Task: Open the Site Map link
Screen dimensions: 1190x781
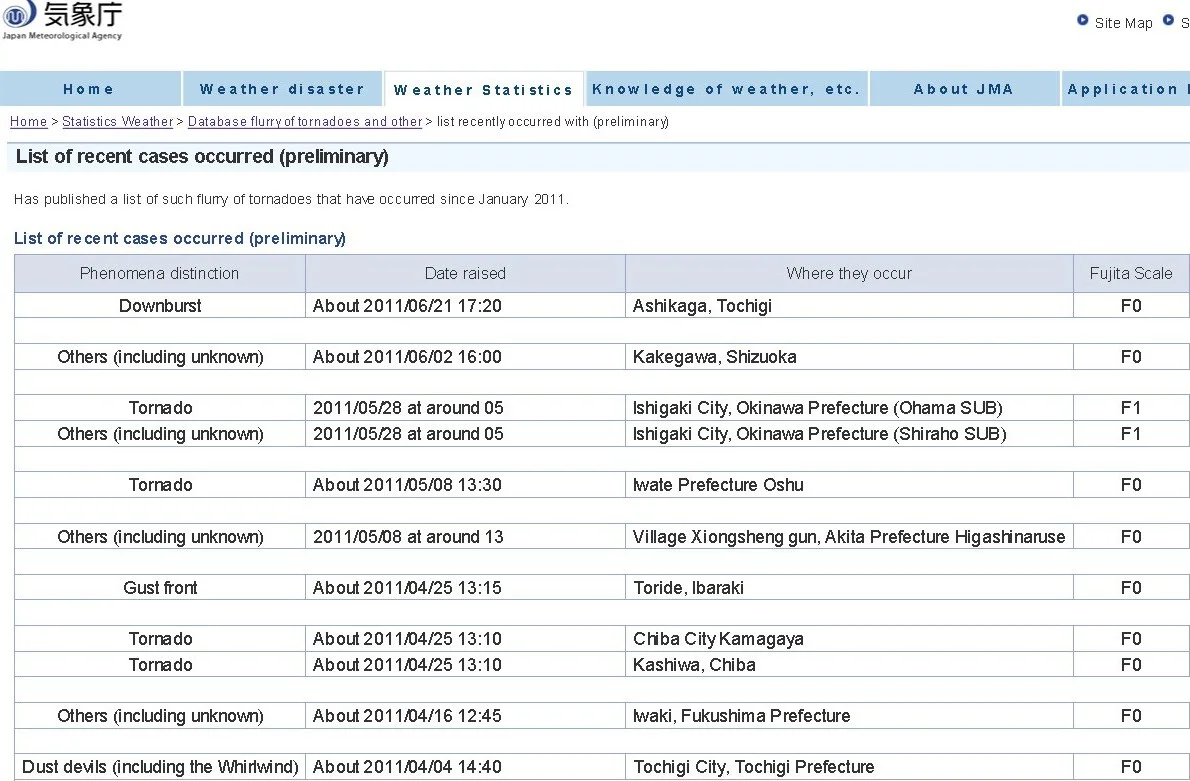Action: (x=1123, y=23)
